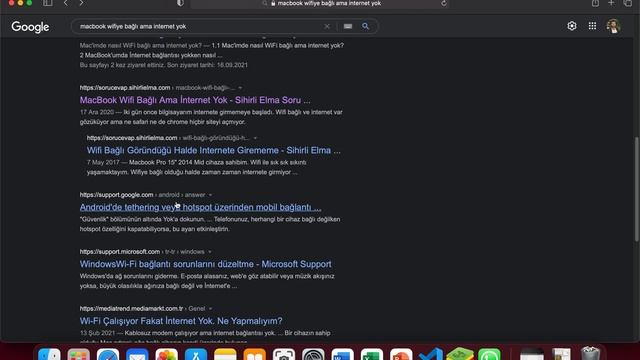Open Notes from the Dock
This screenshot has height=360, width=640.
pos(225,354)
